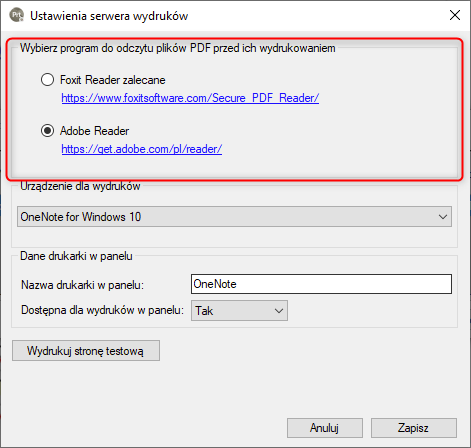This screenshot has width=471, height=448.
Task: Click the print server app icon in title bar
Action: [16, 15]
